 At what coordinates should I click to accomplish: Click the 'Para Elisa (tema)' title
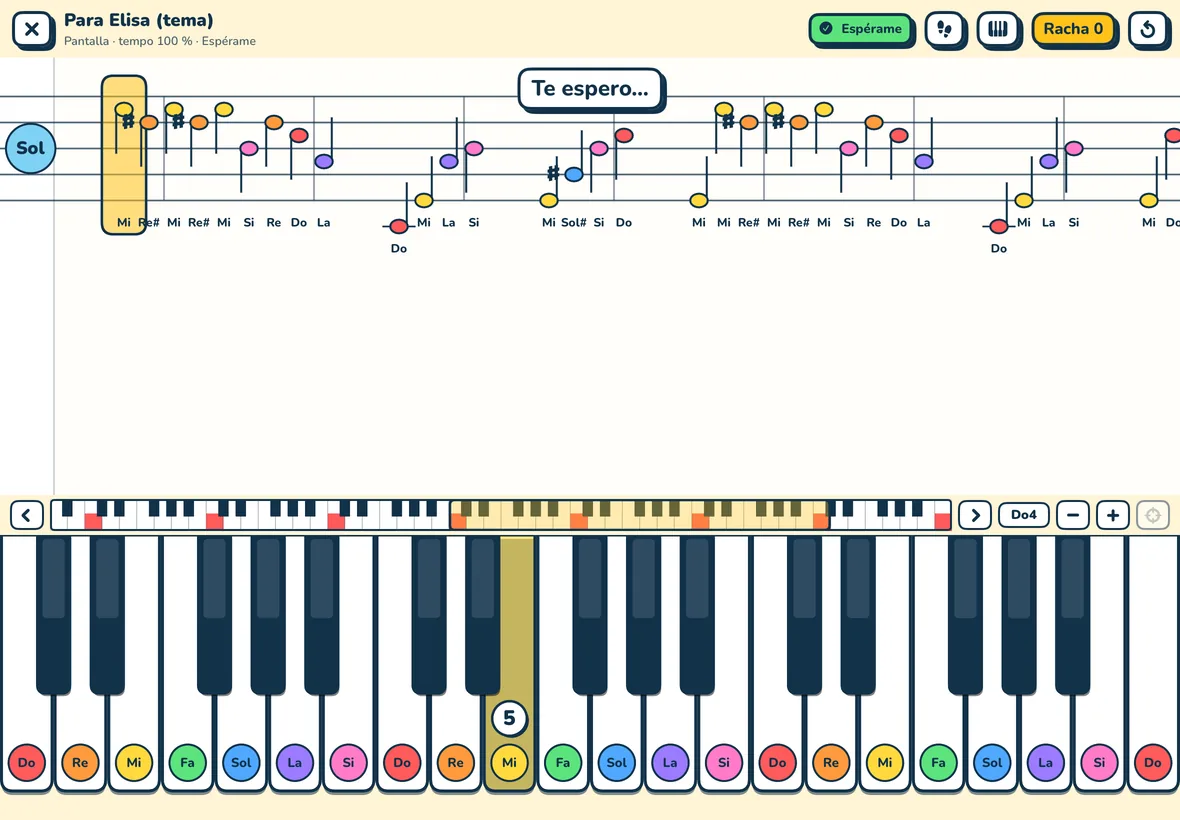coord(138,20)
